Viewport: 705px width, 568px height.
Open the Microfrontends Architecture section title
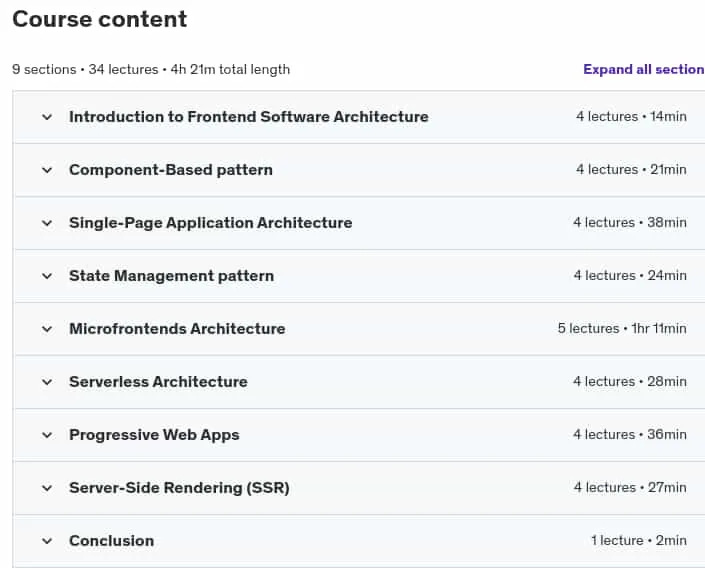click(x=177, y=329)
